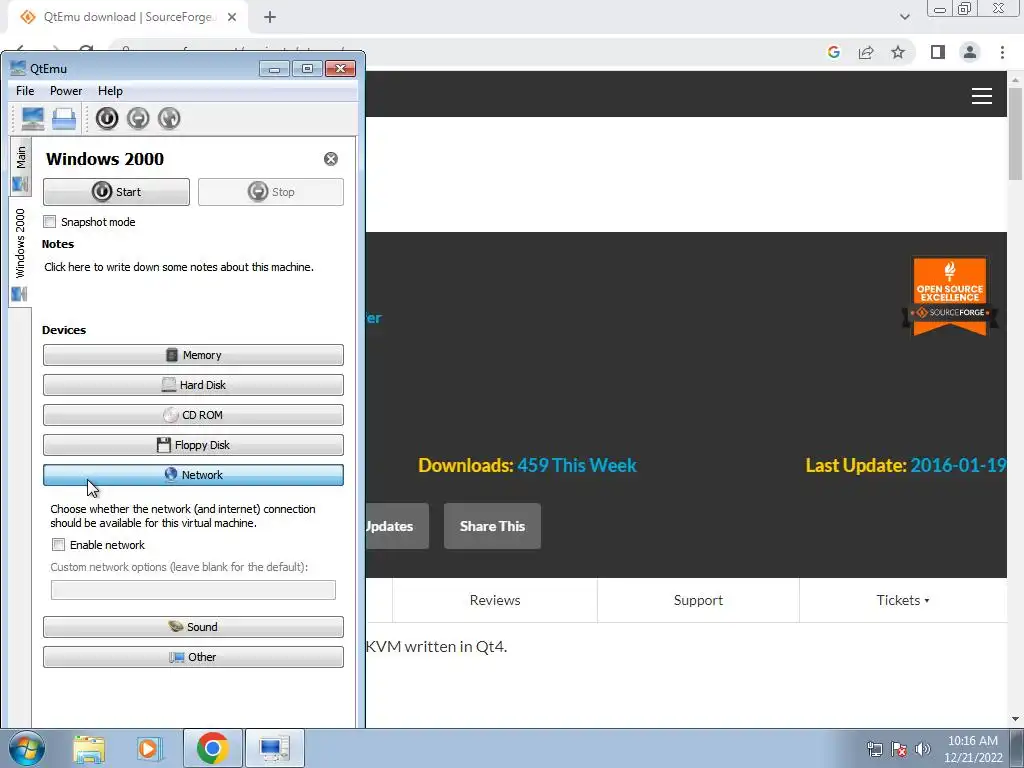Click the Chrome page vertical scrollbar
This screenshot has width=1024, height=768.
(x=1016, y=134)
